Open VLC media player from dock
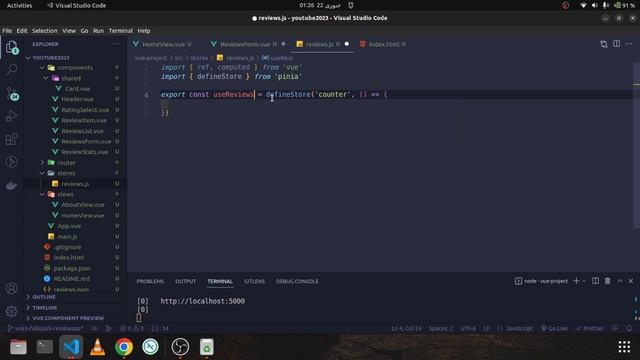Viewport: 640px width, 360px height. click(x=98, y=347)
